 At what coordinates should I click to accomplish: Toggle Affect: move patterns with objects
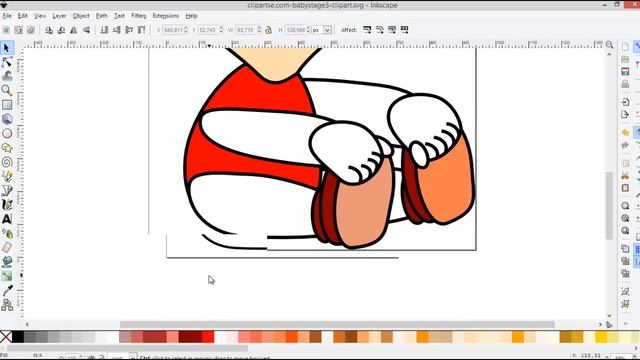click(404, 30)
